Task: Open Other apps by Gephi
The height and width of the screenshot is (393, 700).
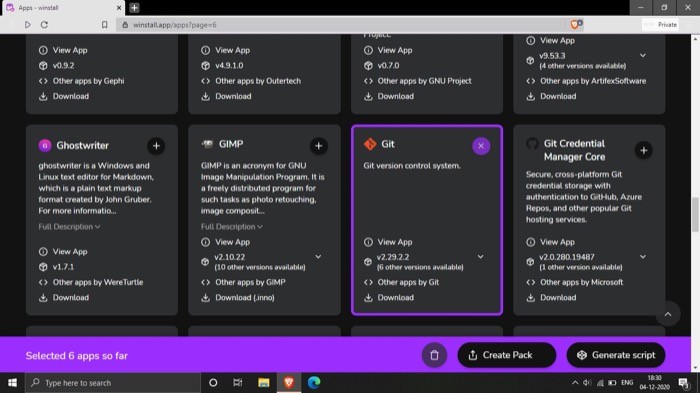Action: click(81, 81)
